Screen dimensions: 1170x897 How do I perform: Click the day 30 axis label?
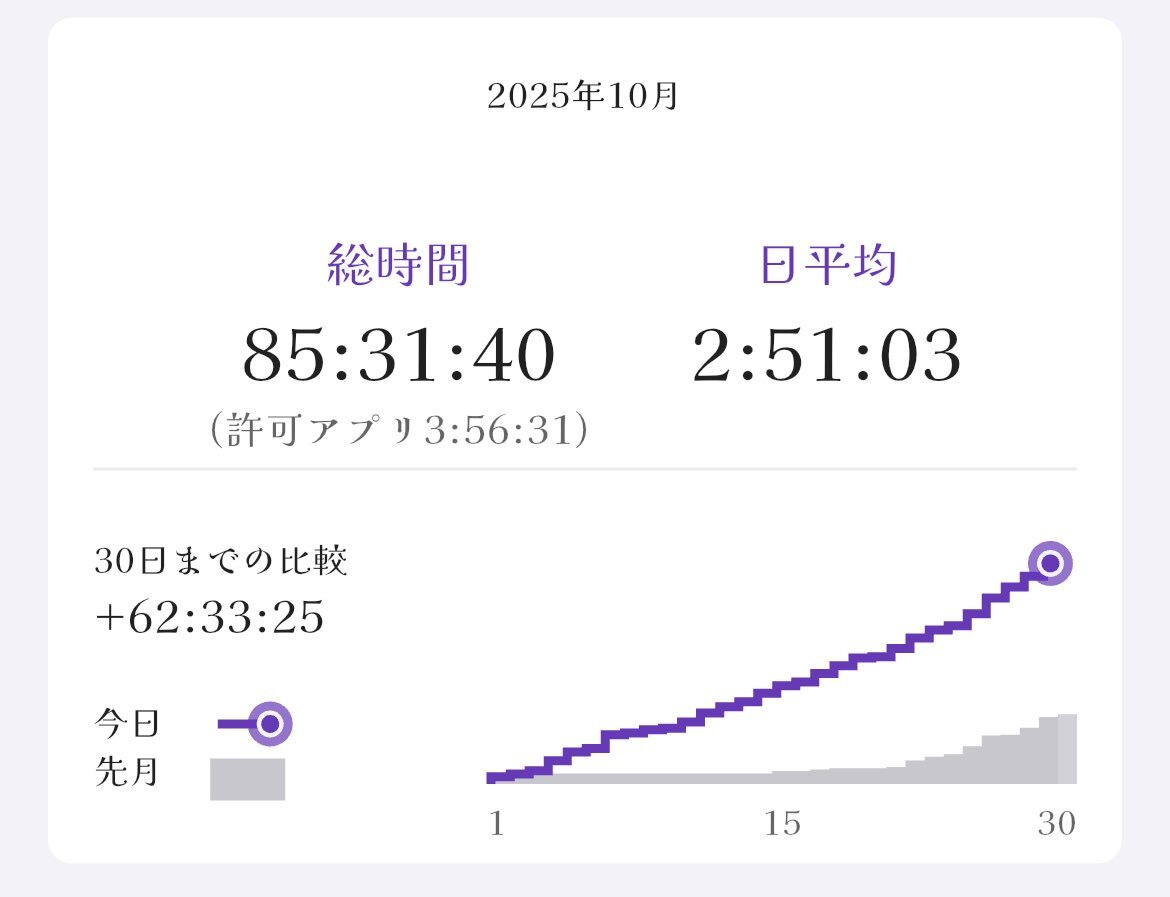point(1056,824)
